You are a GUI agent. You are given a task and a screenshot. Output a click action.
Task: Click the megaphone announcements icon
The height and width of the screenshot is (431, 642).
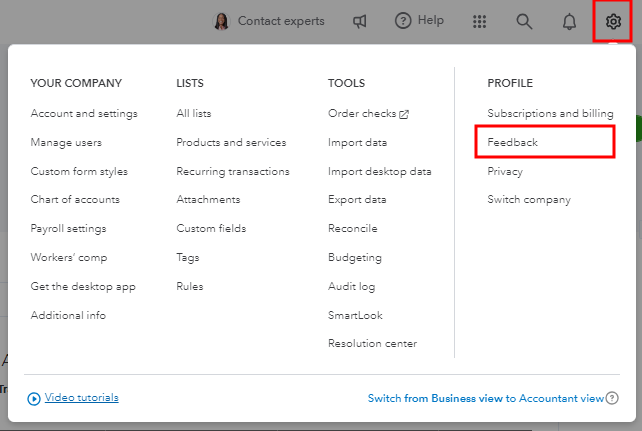pos(360,21)
